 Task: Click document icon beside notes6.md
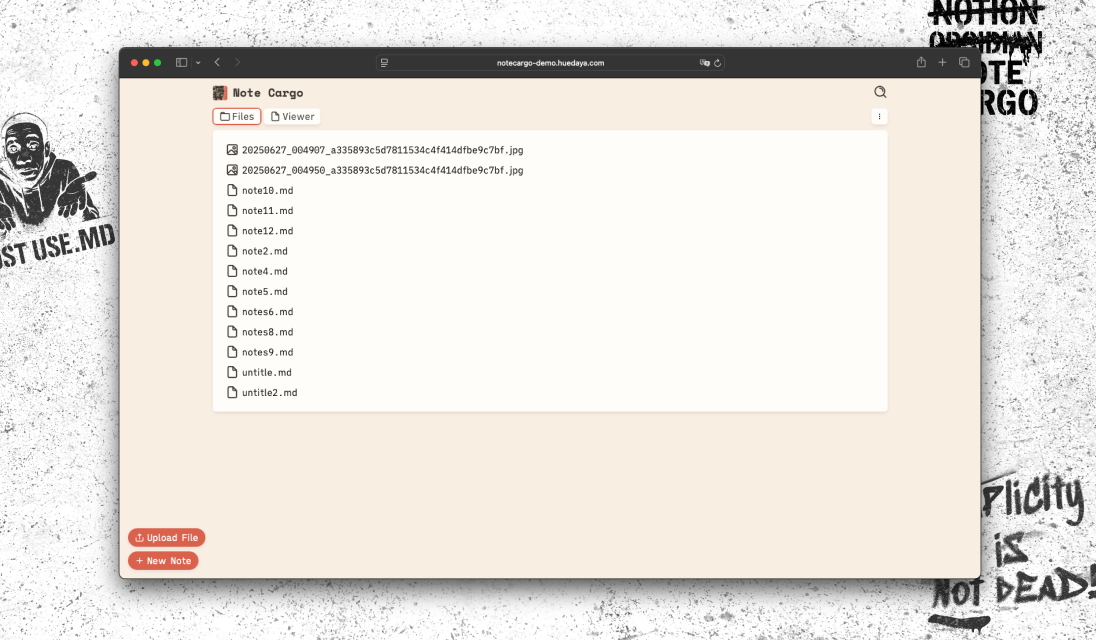tap(232, 312)
